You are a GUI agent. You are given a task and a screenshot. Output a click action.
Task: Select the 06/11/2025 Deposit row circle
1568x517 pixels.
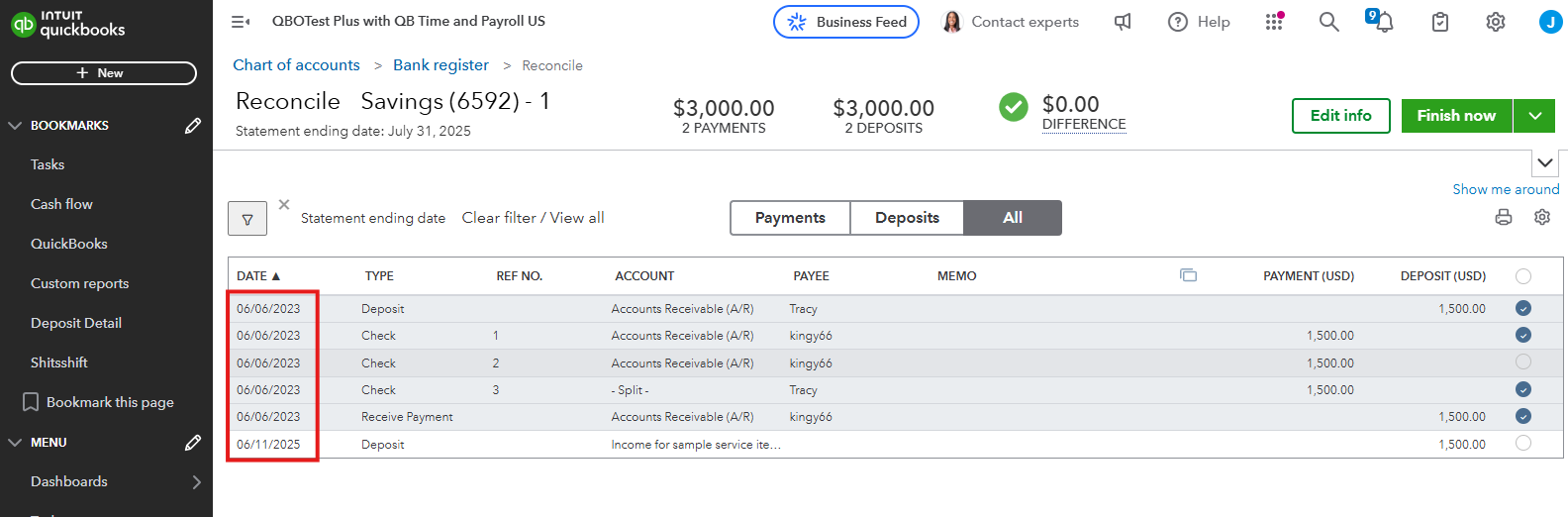pyautogui.click(x=1523, y=444)
